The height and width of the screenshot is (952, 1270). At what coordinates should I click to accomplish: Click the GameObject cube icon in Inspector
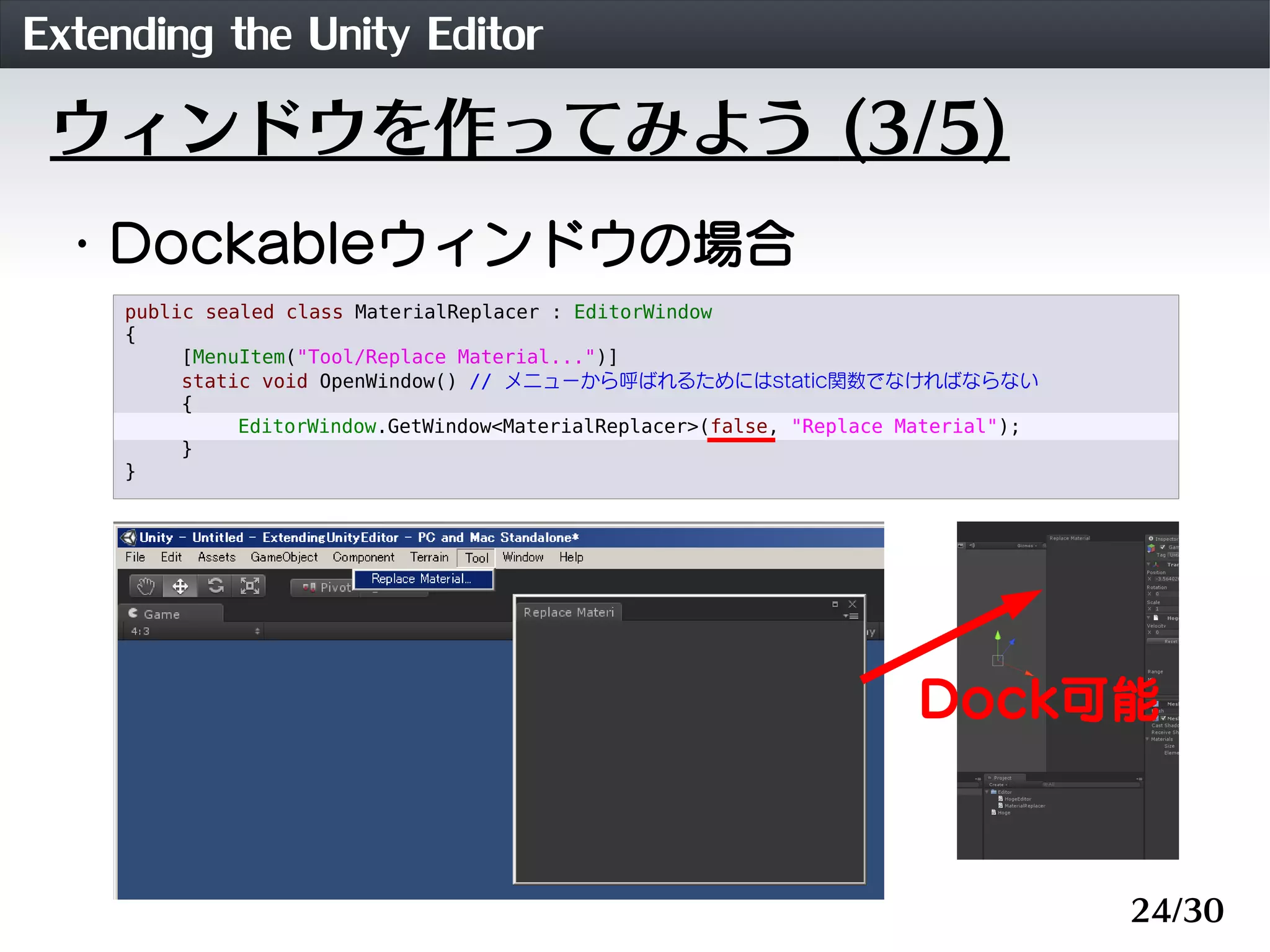click(x=1151, y=548)
